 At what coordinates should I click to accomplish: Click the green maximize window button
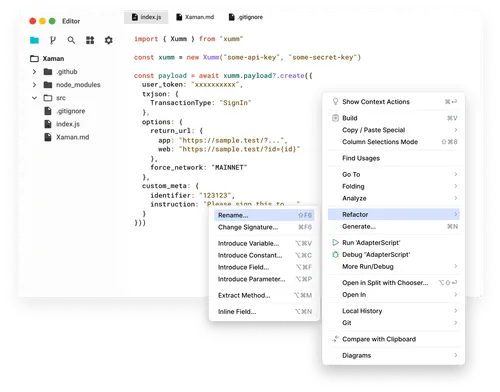pos(52,21)
